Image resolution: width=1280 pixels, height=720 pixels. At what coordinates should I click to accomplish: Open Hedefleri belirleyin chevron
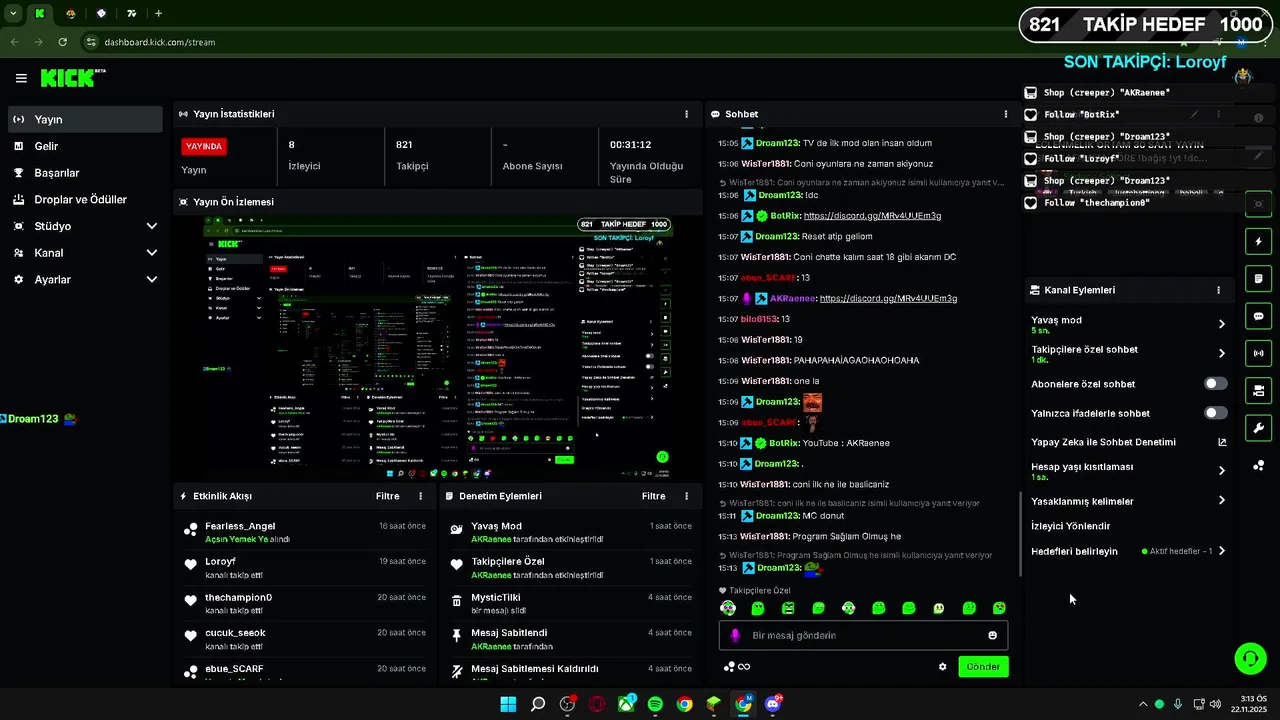pyautogui.click(x=1221, y=551)
